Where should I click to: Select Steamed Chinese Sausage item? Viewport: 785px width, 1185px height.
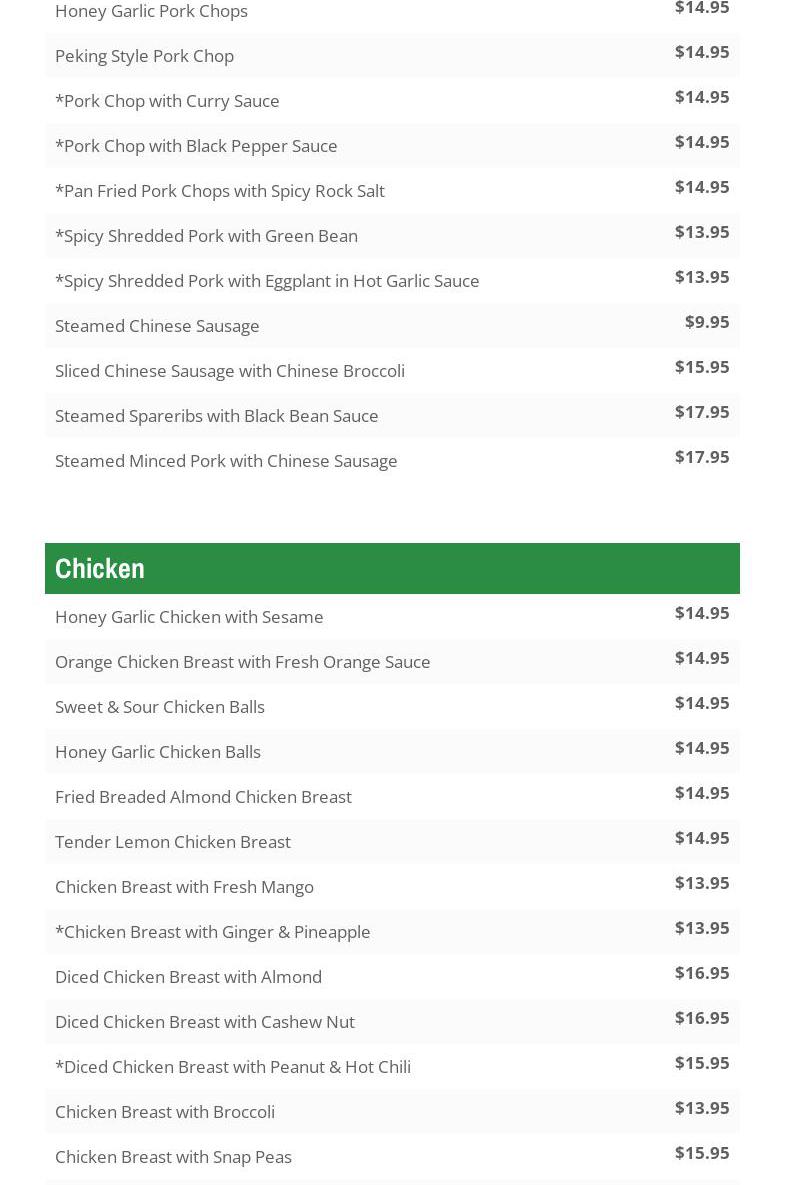tap(157, 326)
